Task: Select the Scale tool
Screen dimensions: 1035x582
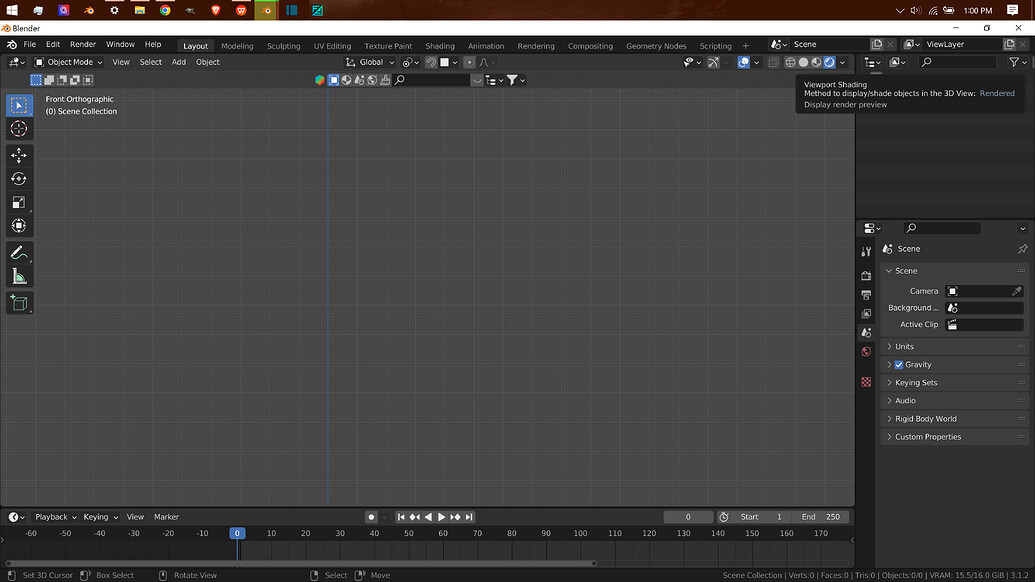Action: click(19, 203)
